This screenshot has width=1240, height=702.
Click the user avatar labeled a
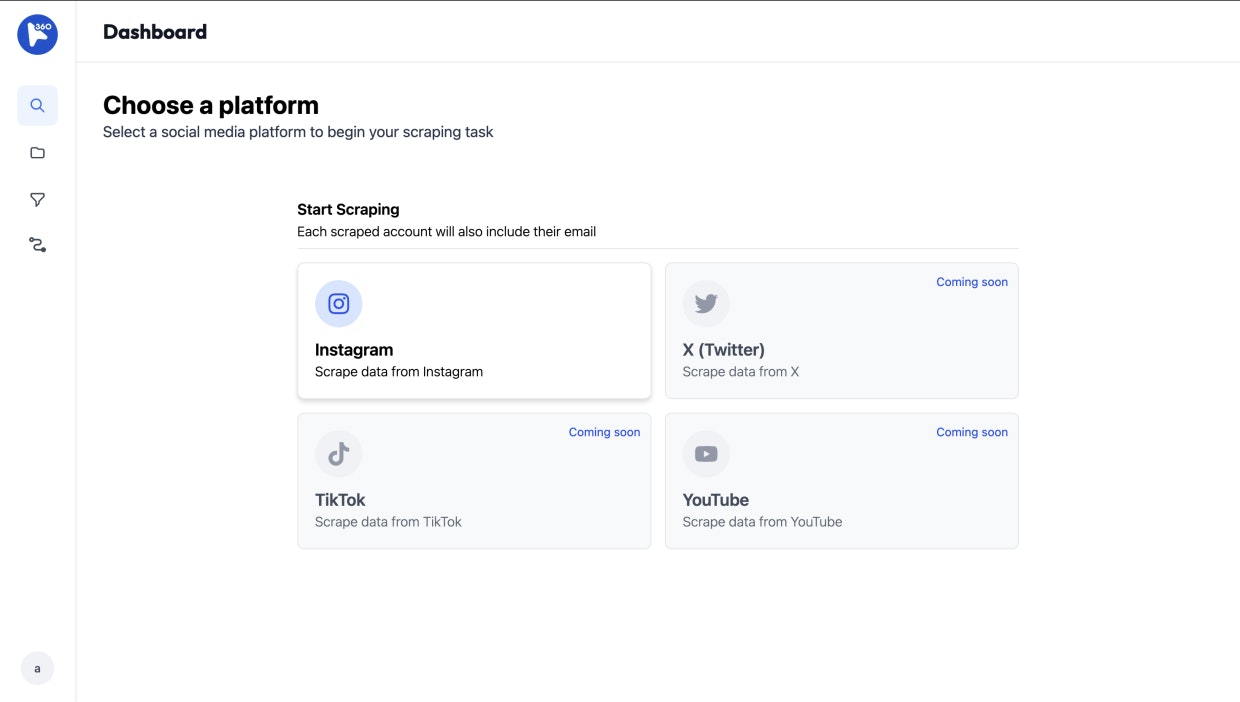(x=38, y=669)
